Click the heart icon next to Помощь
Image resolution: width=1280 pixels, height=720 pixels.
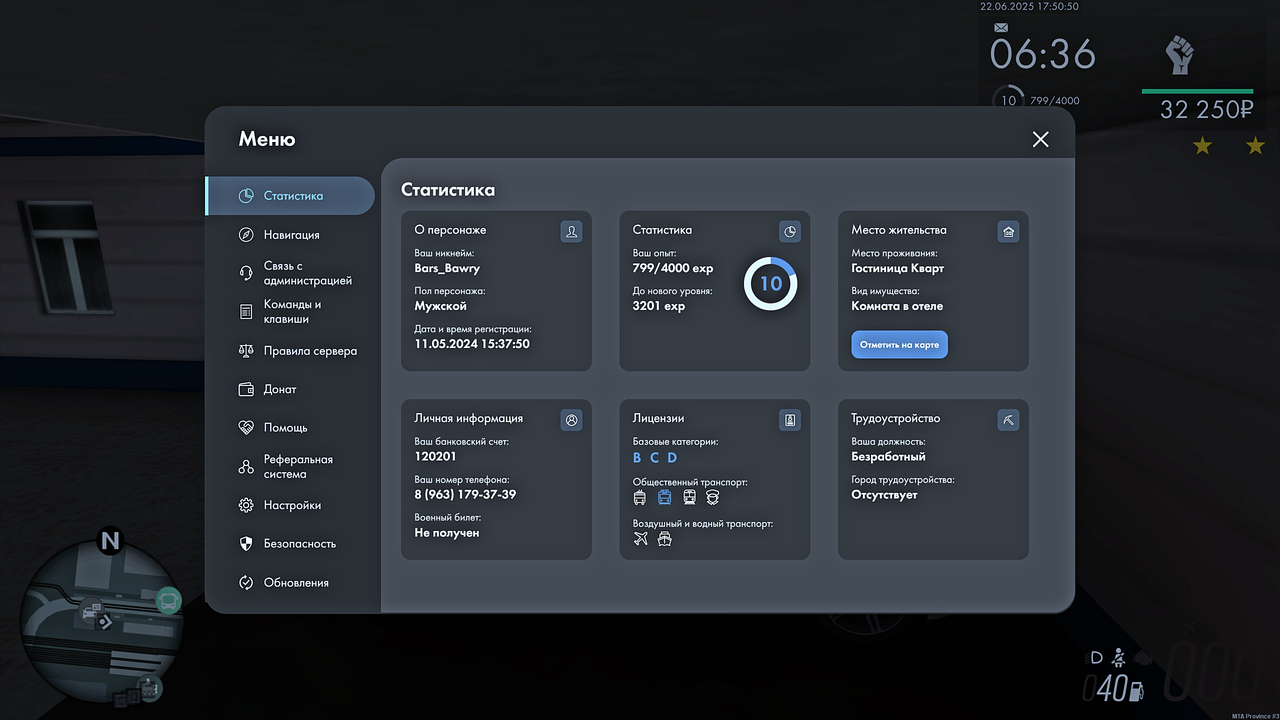pos(246,428)
